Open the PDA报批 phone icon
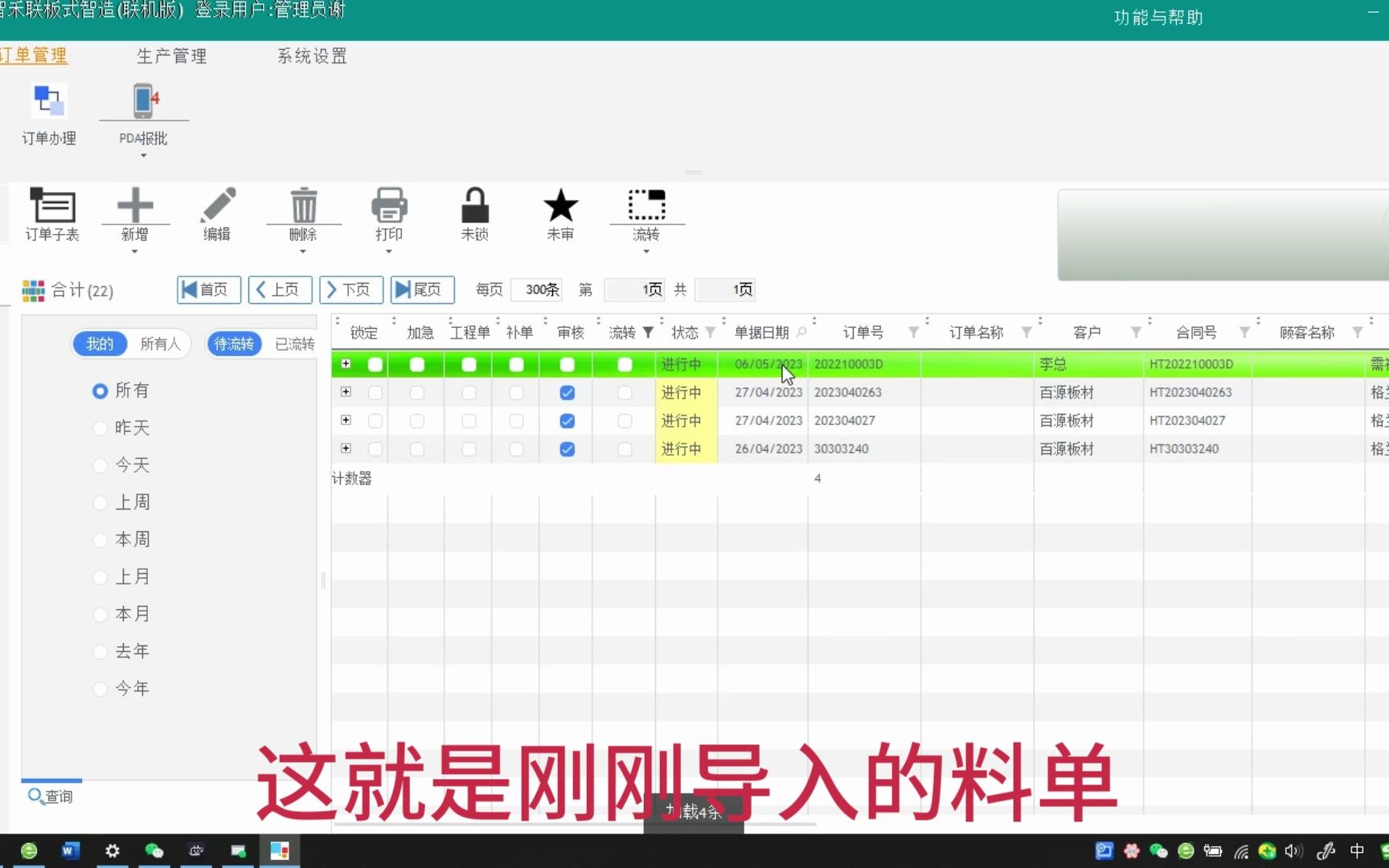The width and height of the screenshot is (1389, 868). [x=144, y=101]
